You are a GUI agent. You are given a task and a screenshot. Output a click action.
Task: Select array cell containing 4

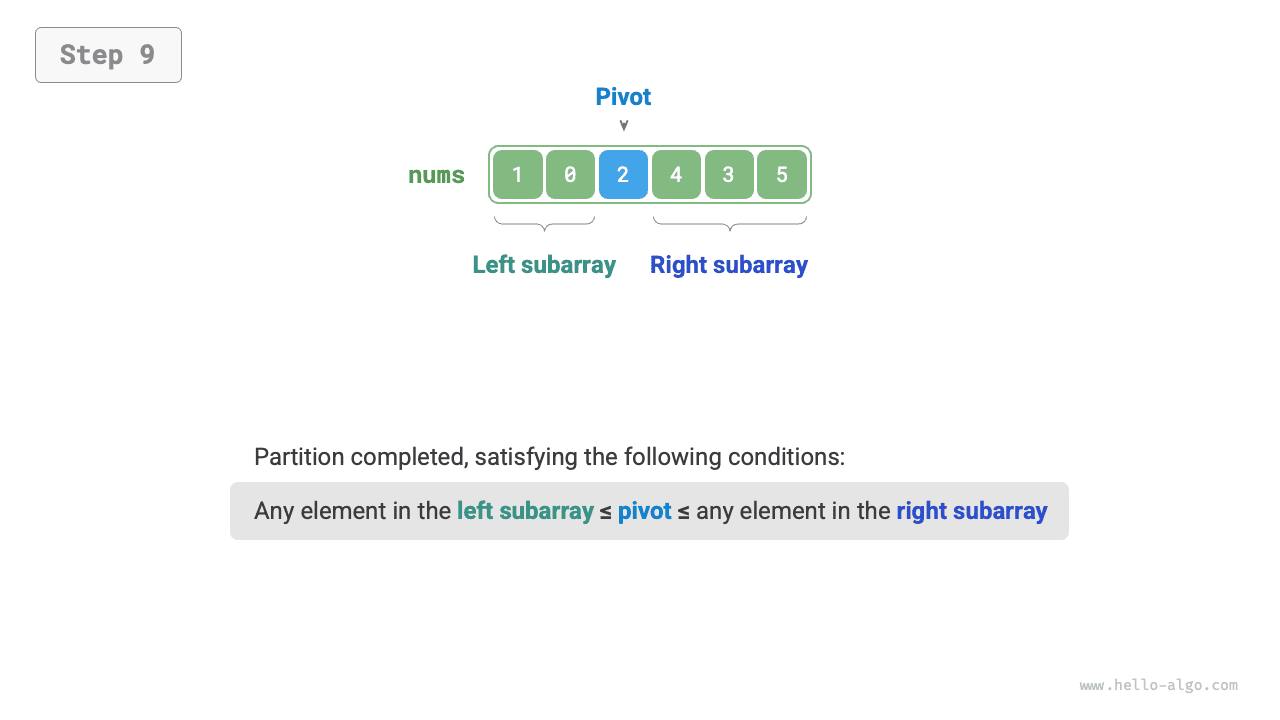pos(676,175)
